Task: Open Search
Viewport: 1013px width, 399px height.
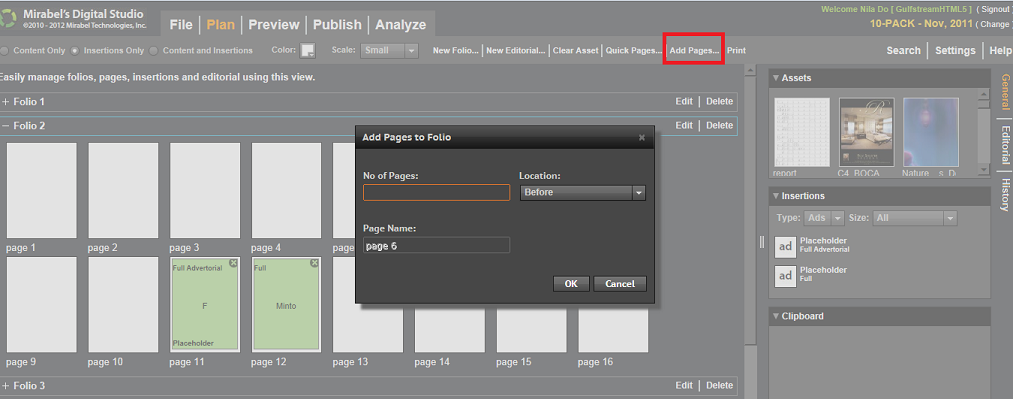Action: pos(903,50)
